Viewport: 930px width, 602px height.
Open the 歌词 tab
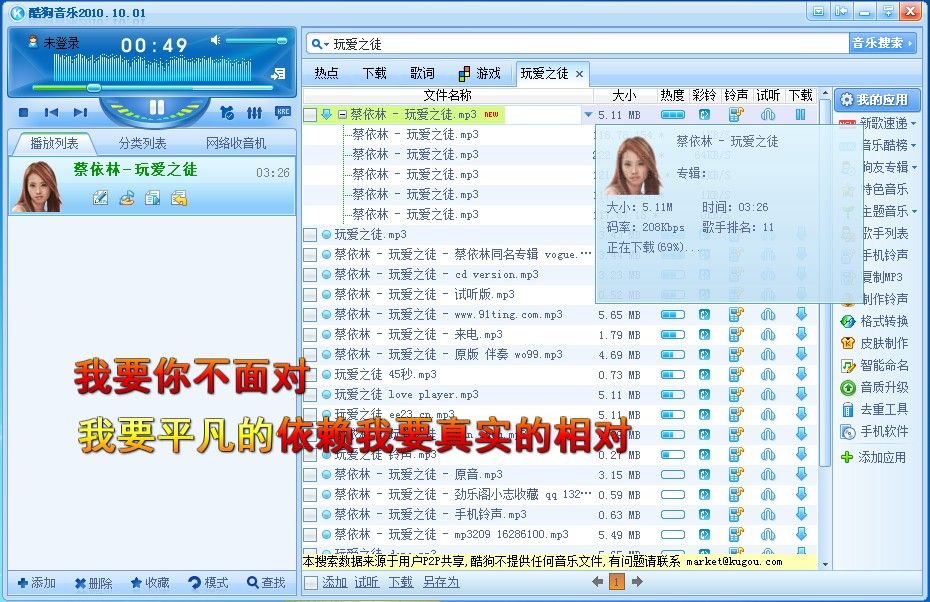(422, 73)
